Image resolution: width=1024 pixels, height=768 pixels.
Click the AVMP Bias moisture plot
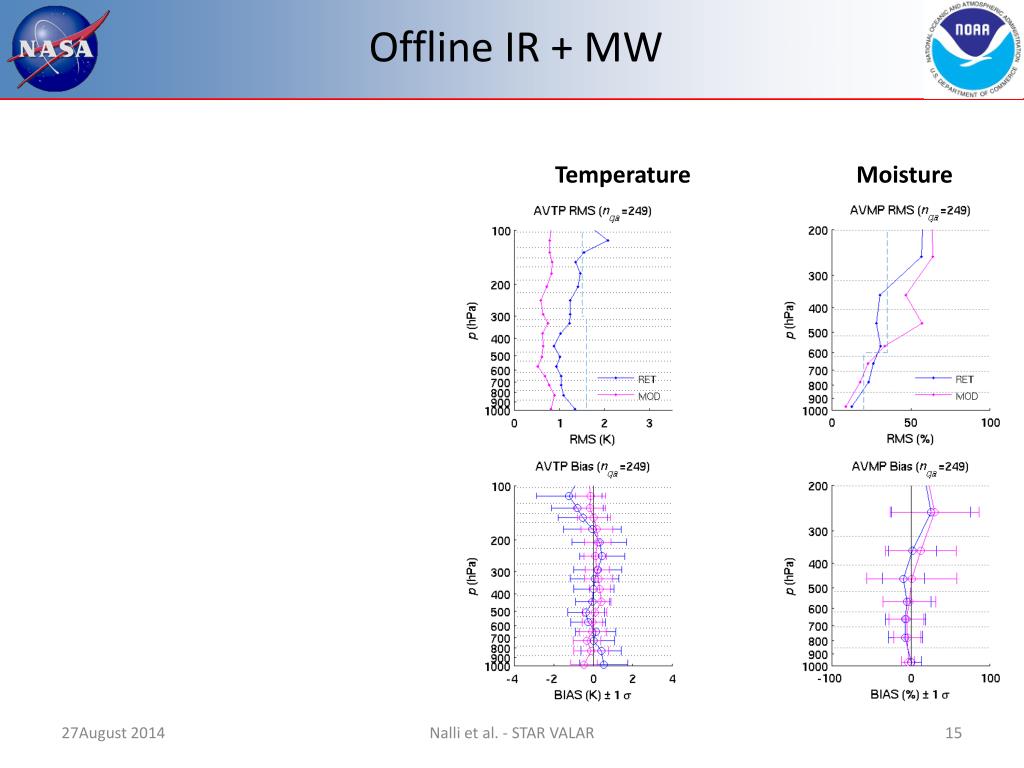(x=910, y=576)
